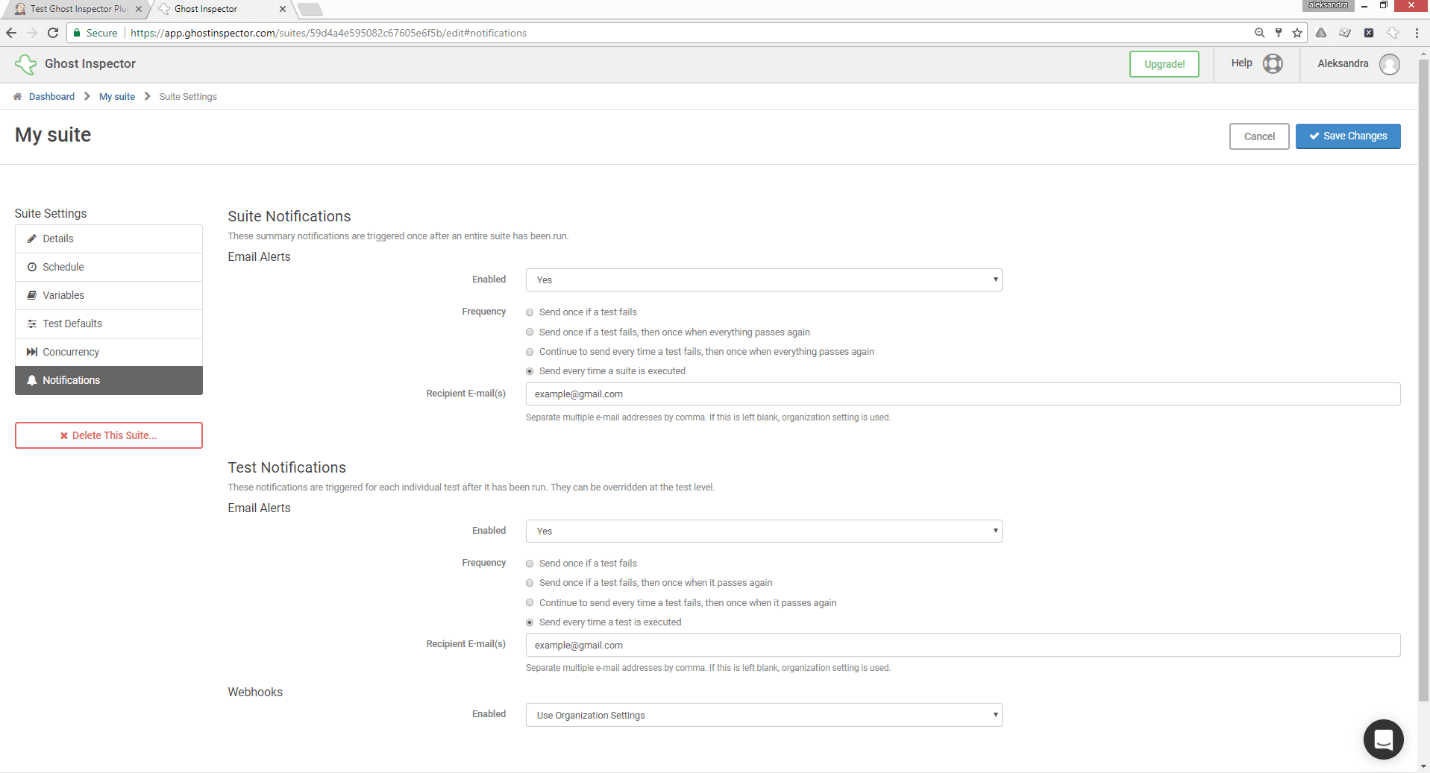
Task: Open the Help menu link
Action: point(1241,63)
